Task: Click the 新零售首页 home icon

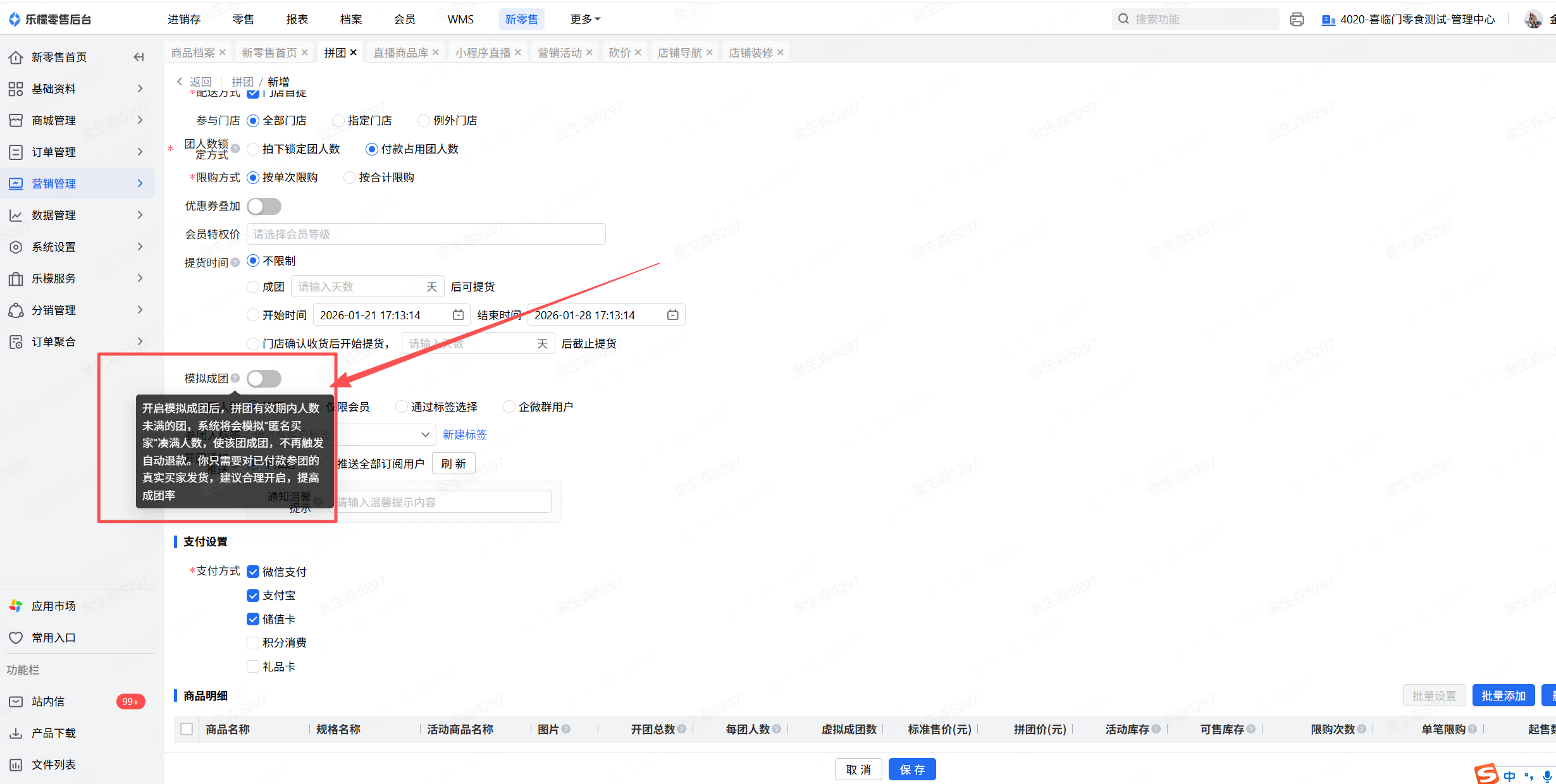Action: pos(16,58)
